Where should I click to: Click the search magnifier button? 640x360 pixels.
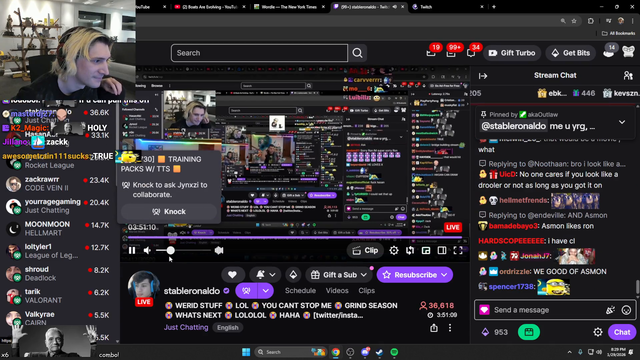pyautogui.click(x=358, y=53)
